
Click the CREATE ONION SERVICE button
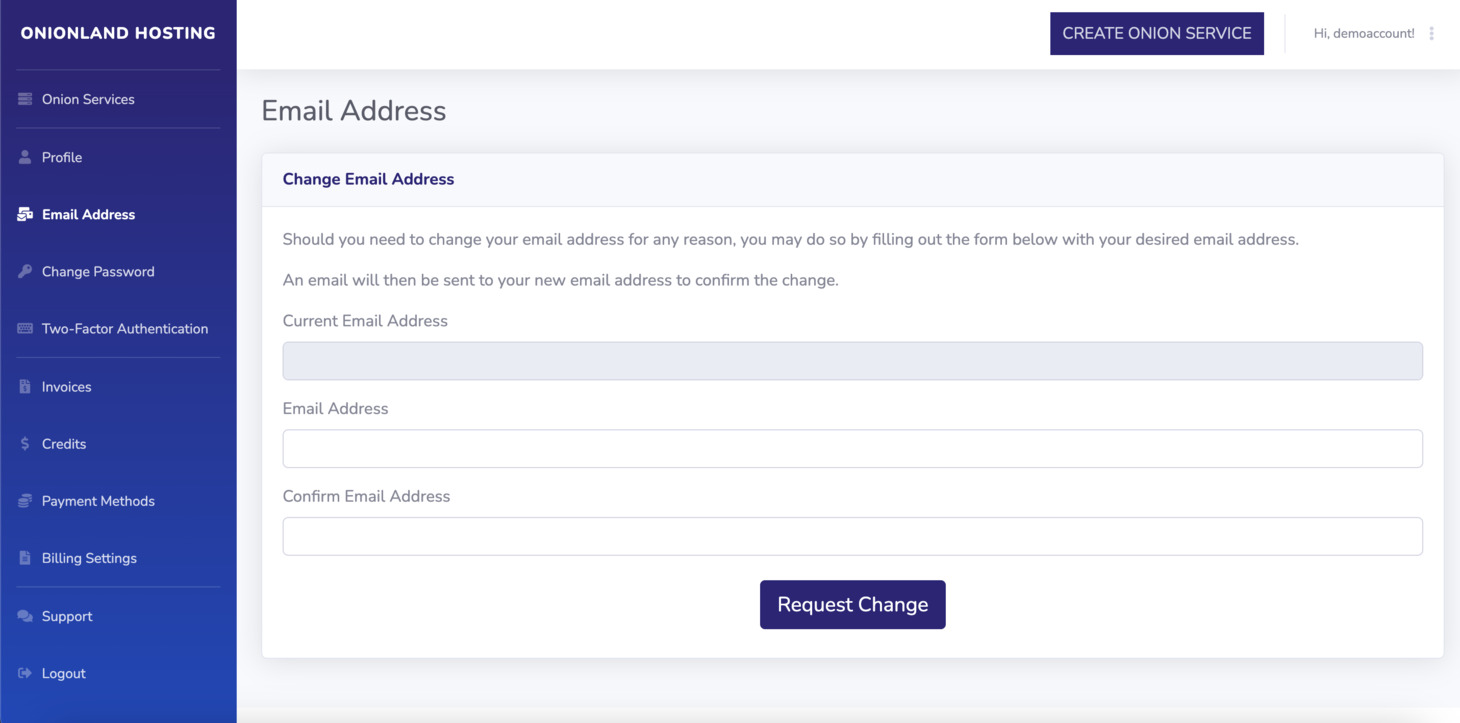pos(1156,32)
